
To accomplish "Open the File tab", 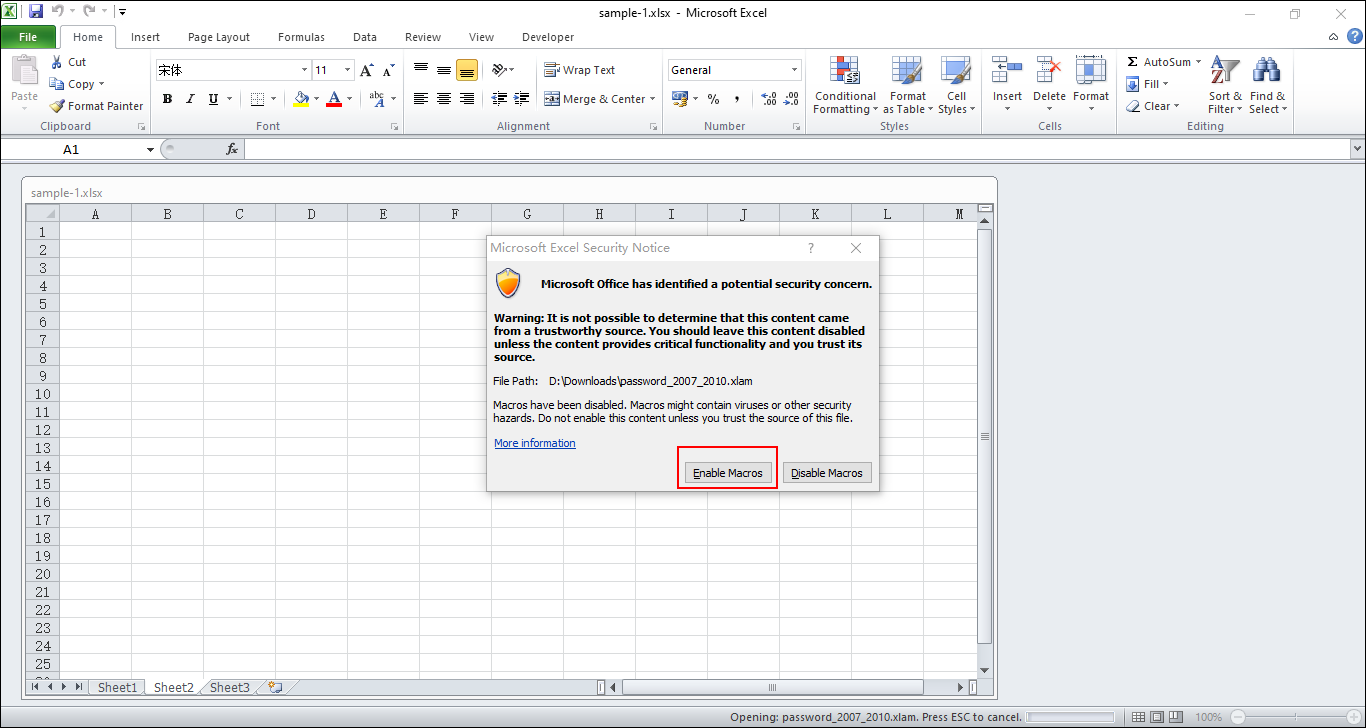I will point(28,37).
